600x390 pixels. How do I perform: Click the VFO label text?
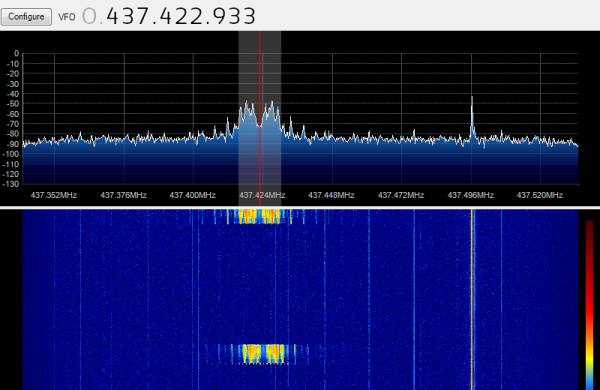67,17
